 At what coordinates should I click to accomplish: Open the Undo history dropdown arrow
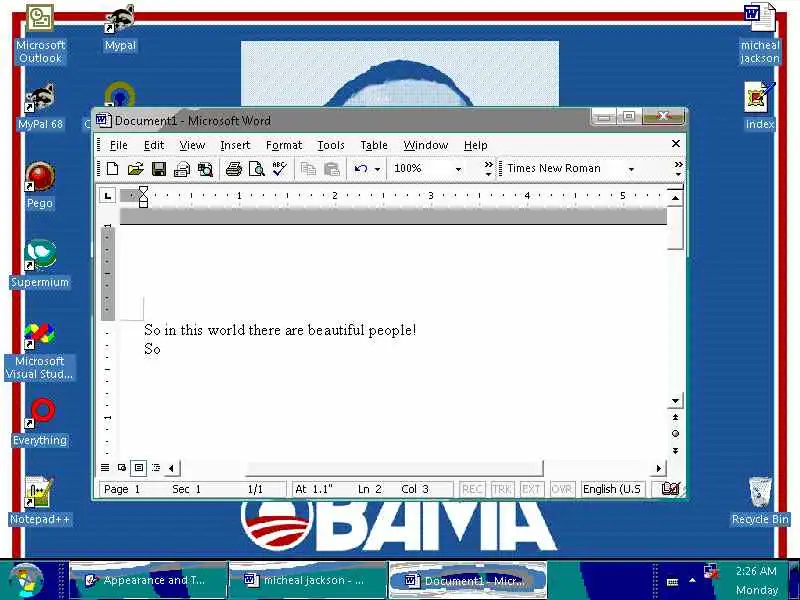pos(378,169)
